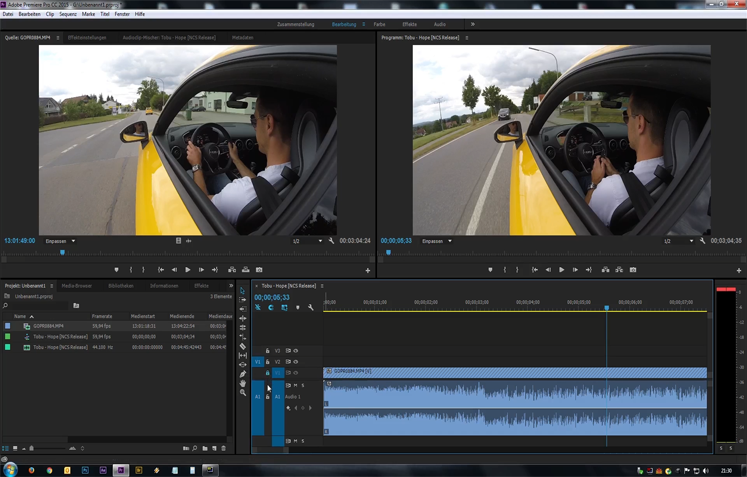Step back one frame in Source monitor

pyautogui.click(x=174, y=270)
